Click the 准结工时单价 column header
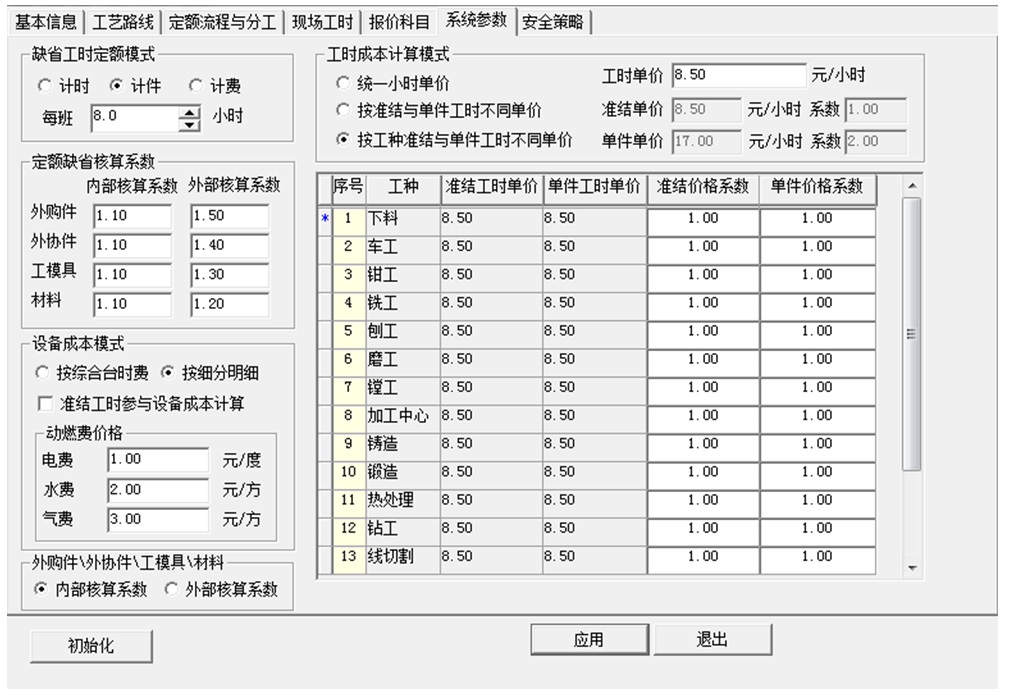Viewport: 1009px width, 699px height. click(492, 189)
